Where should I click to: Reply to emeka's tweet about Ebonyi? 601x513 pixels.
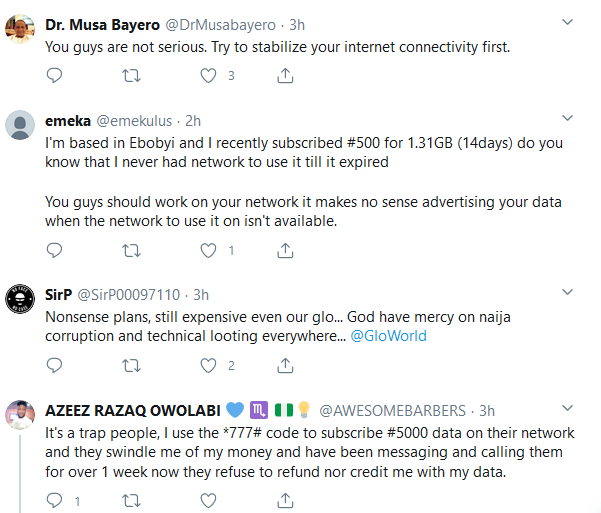coord(55,250)
